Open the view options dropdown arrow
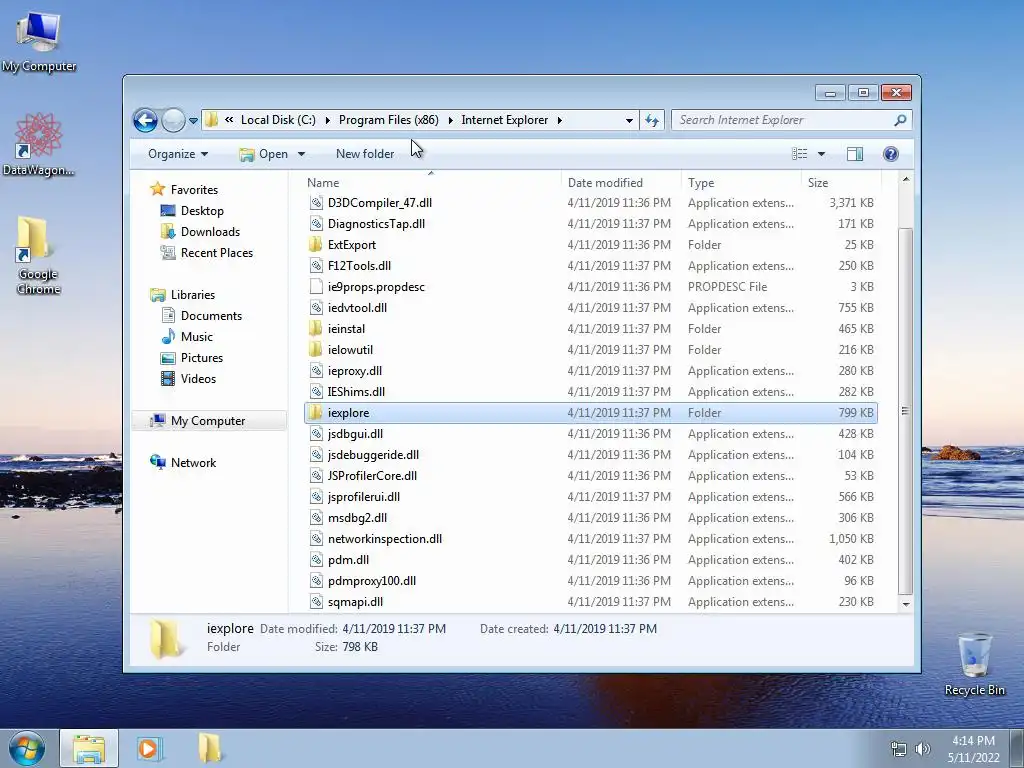Screen dimensions: 1024x768 click(x=822, y=154)
